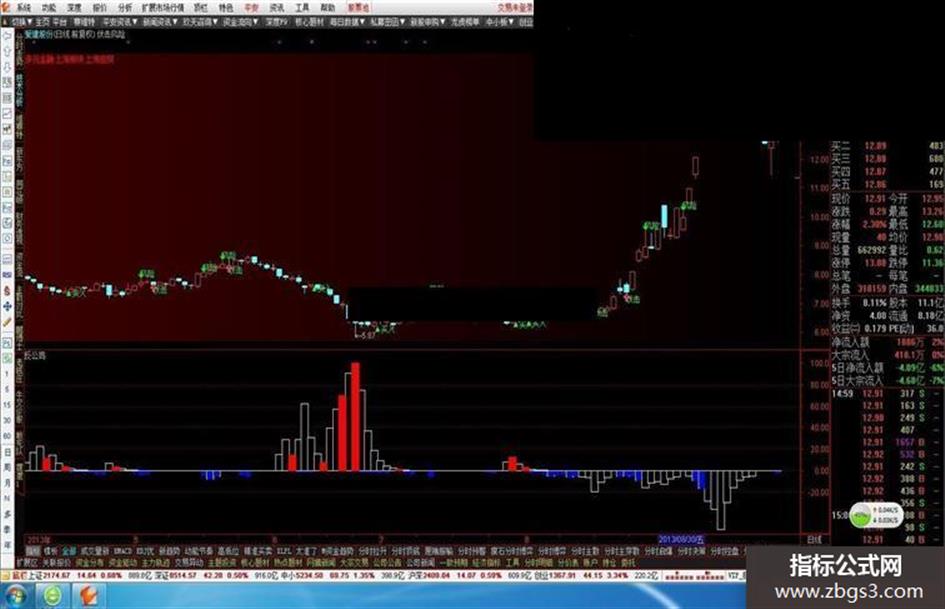This screenshot has height=609, width=945.
Task: Select the 年 yearly period button
Action: click(7, 544)
